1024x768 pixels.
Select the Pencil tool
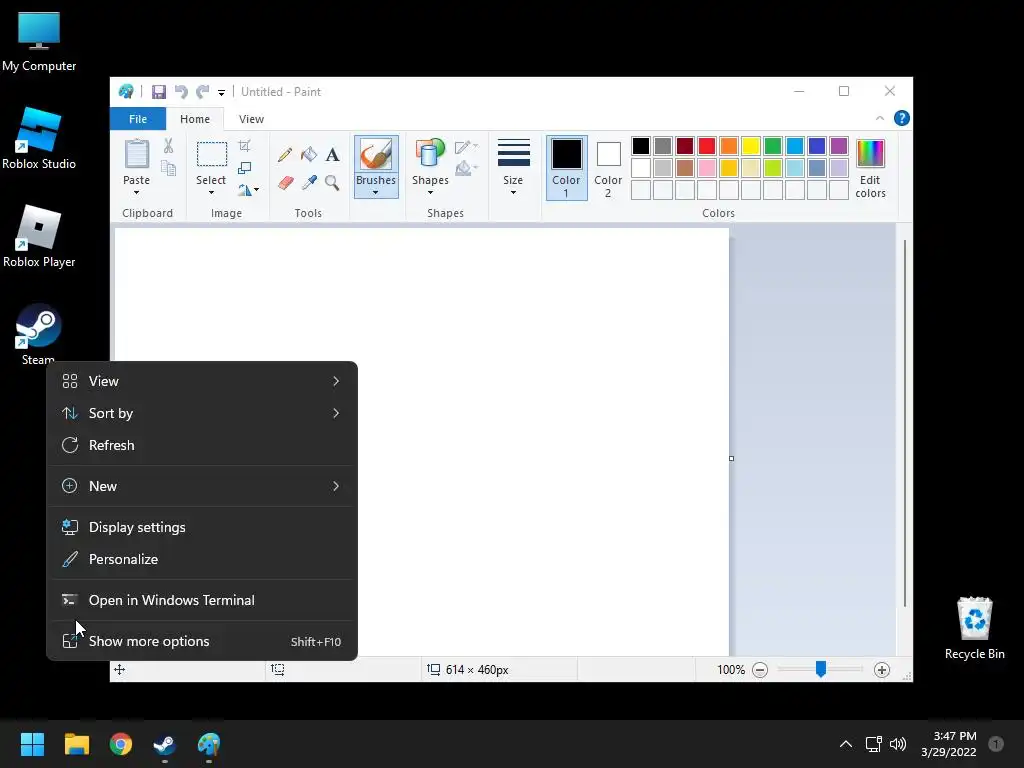click(285, 155)
